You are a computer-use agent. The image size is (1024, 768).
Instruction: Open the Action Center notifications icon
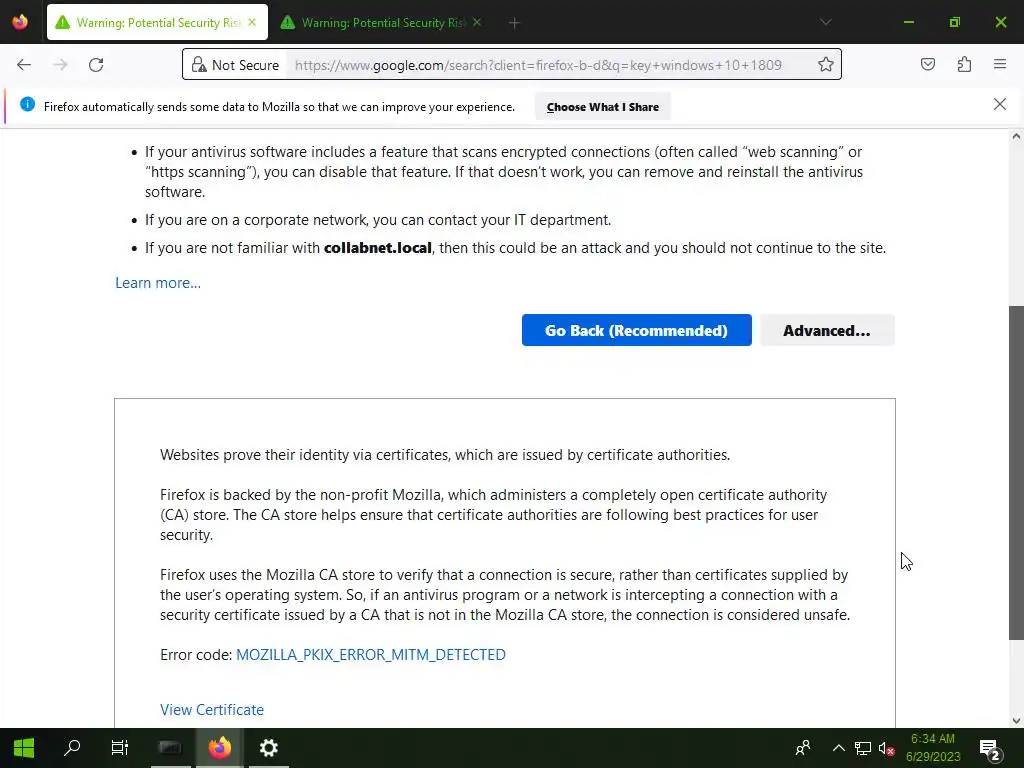[990, 749]
